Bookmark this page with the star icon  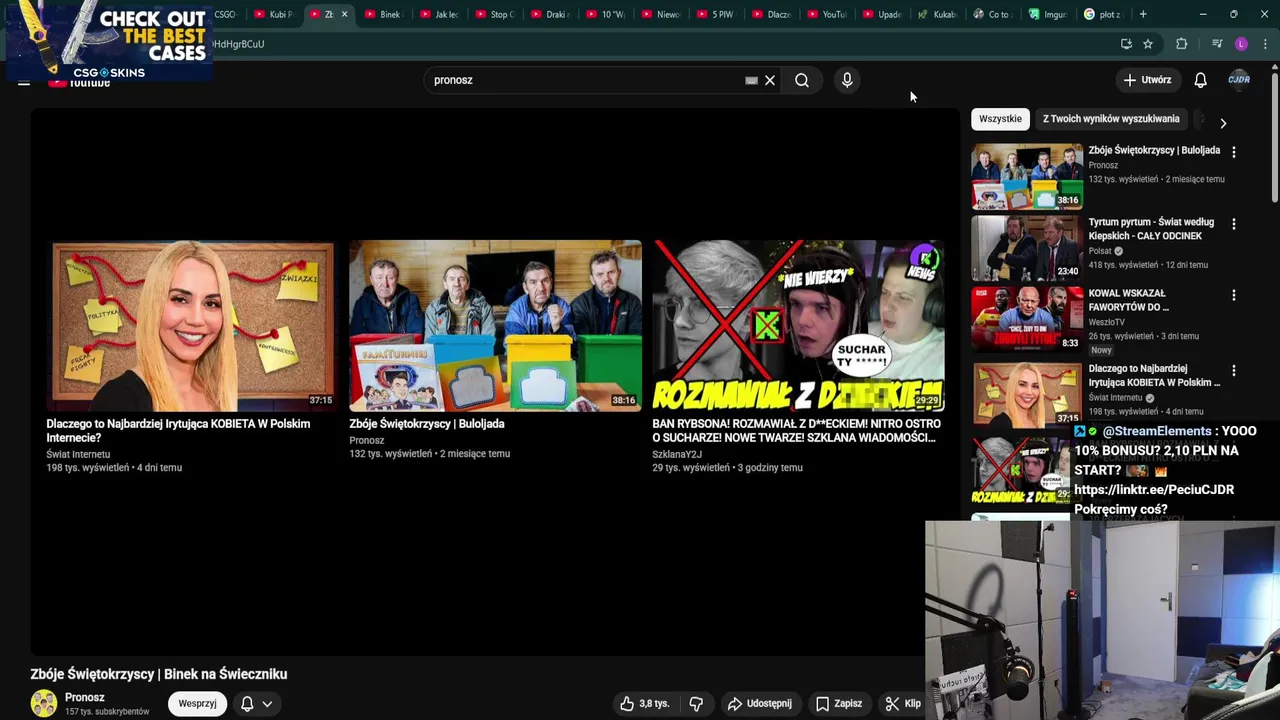pyautogui.click(x=1148, y=44)
